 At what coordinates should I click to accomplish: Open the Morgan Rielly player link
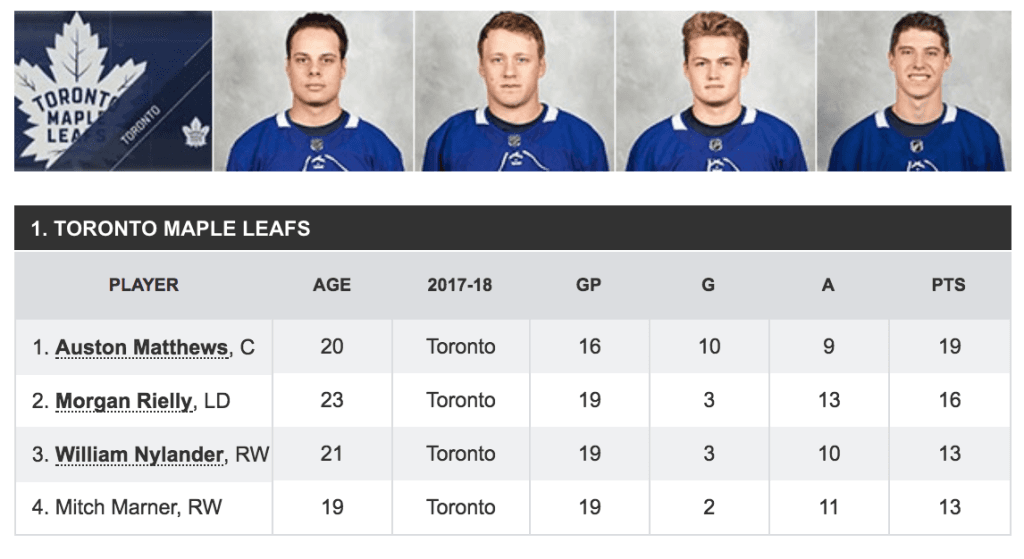123,401
